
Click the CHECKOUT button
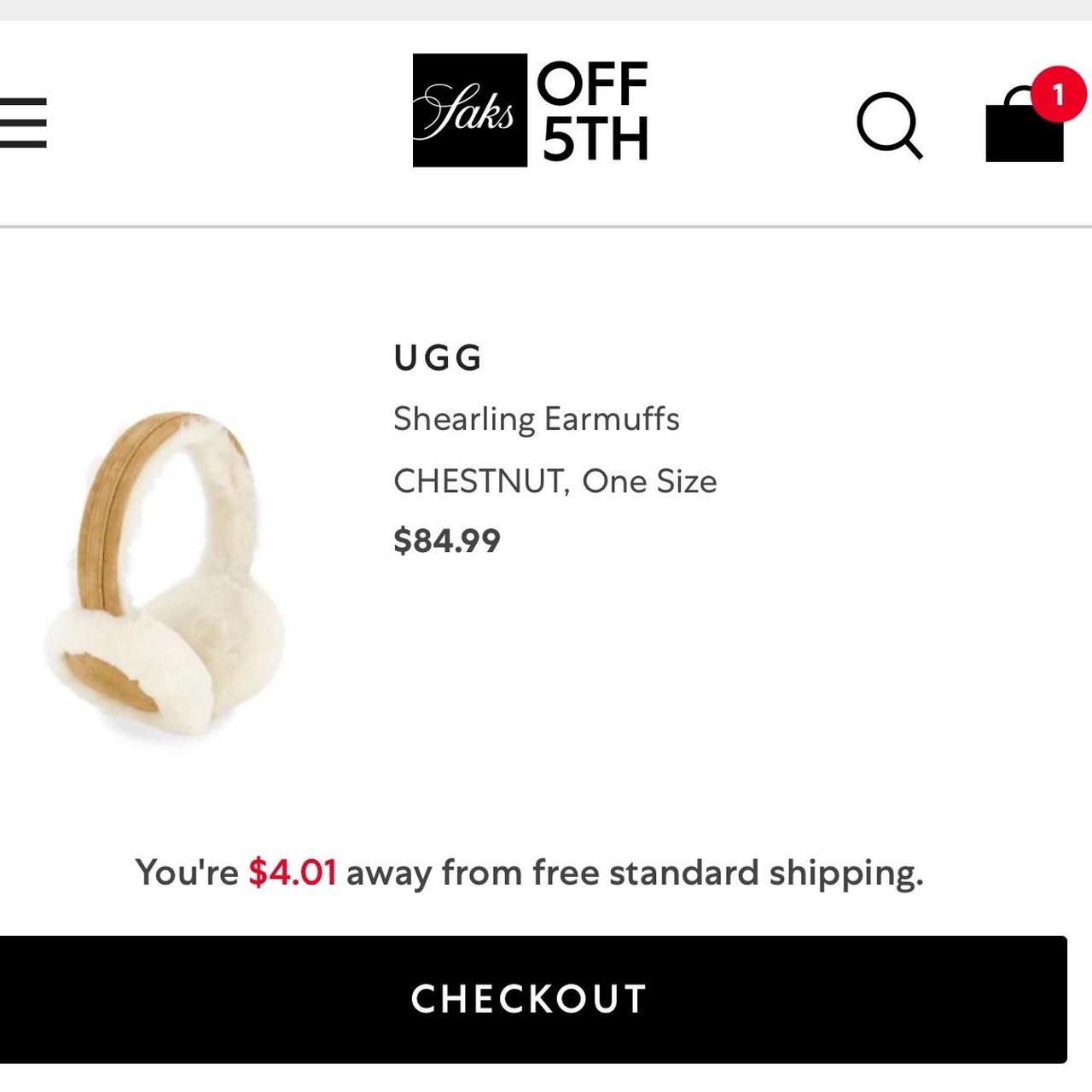click(533, 999)
